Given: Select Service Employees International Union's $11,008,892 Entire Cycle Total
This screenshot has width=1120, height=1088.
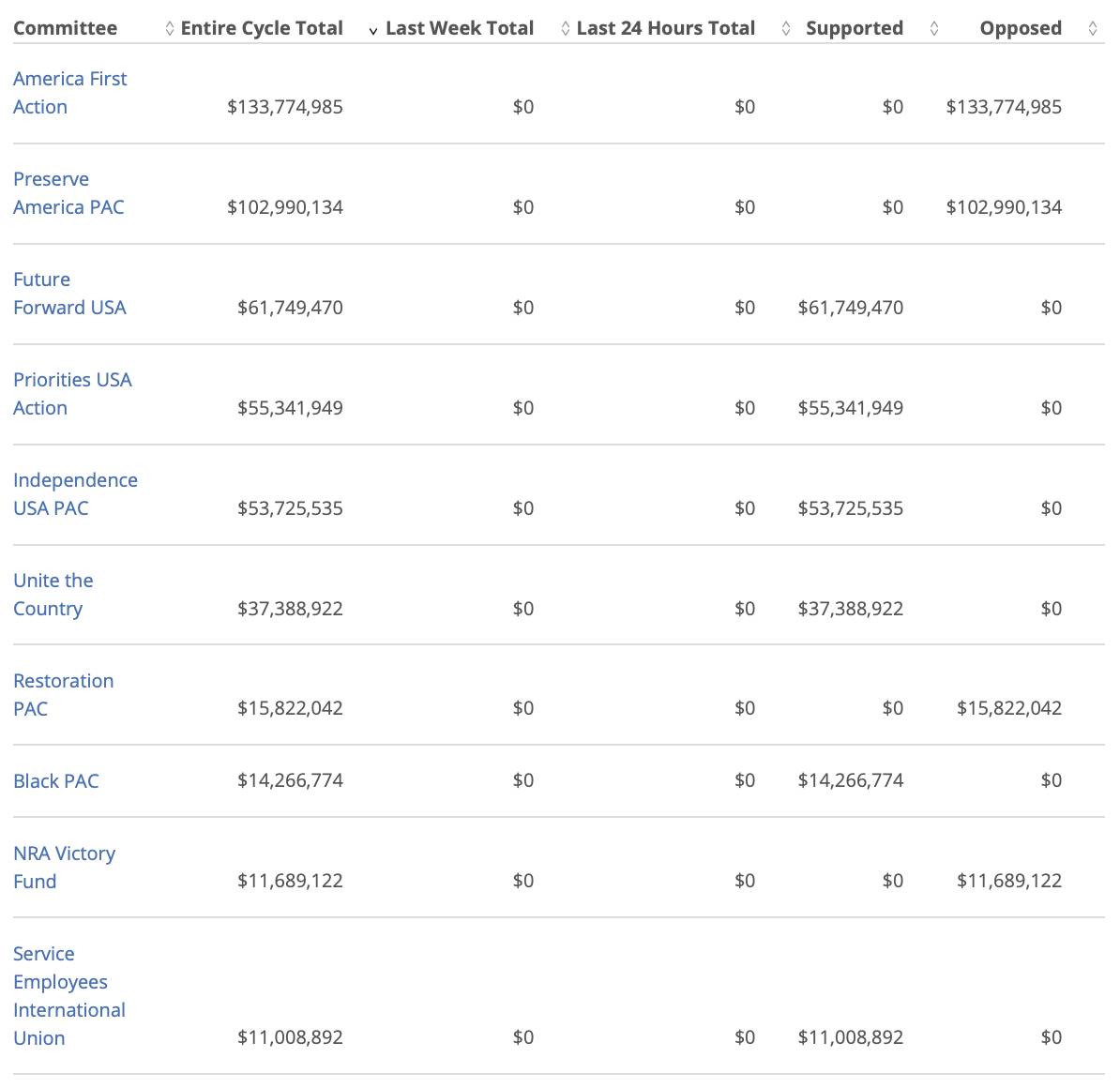Looking at the screenshot, I should (x=290, y=1037).
